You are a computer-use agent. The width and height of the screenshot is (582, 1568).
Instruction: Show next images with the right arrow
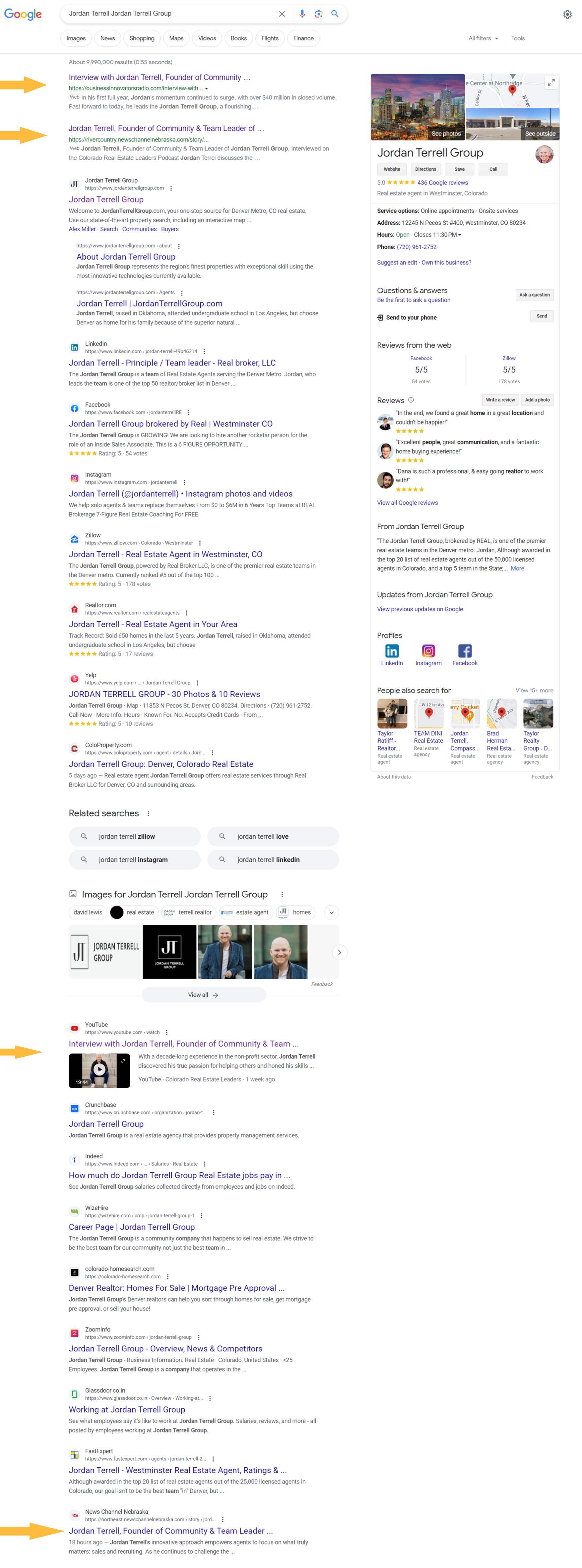click(x=340, y=953)
